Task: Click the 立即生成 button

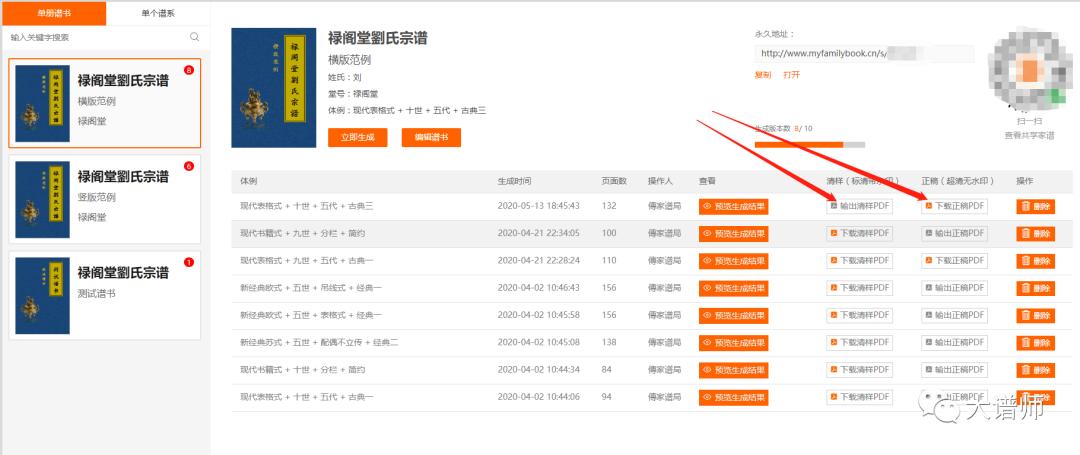Action: [x=357, y=138]
